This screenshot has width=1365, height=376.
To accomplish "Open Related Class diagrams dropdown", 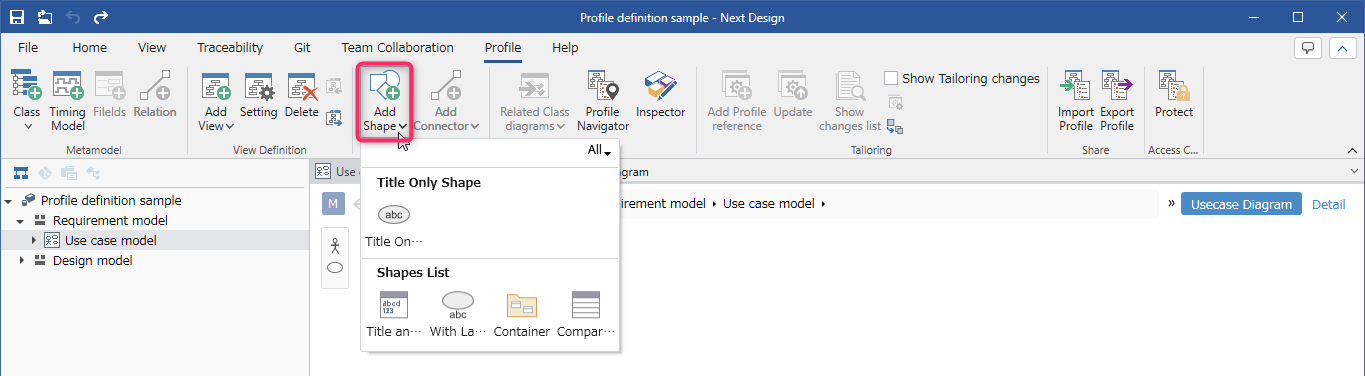I will tap(534, 100).
